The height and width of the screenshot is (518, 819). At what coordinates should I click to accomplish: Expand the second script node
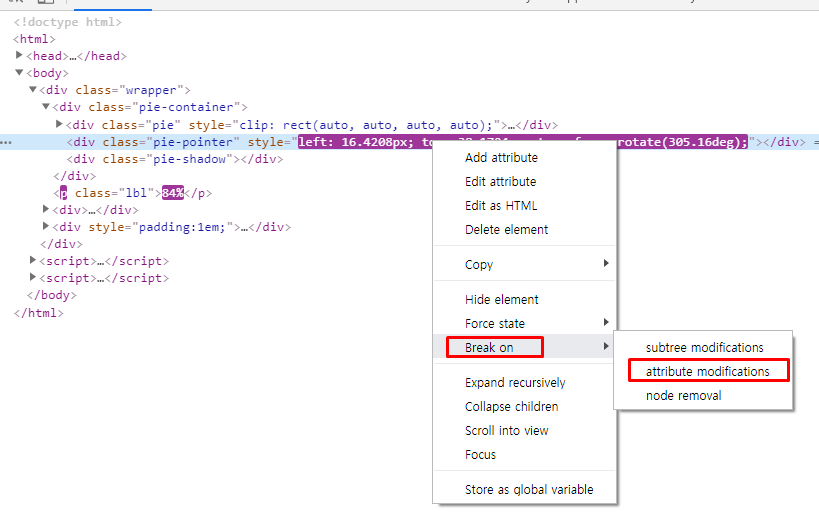click(x=32, y=277)
